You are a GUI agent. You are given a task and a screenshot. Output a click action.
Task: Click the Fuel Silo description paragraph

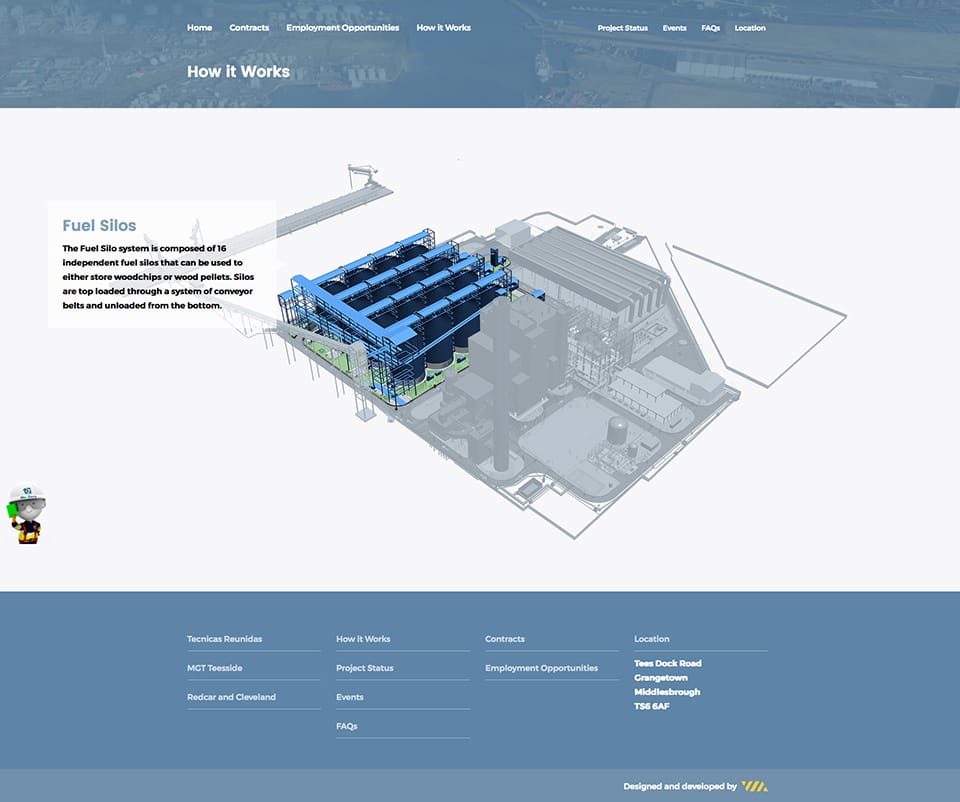[158, 277]
